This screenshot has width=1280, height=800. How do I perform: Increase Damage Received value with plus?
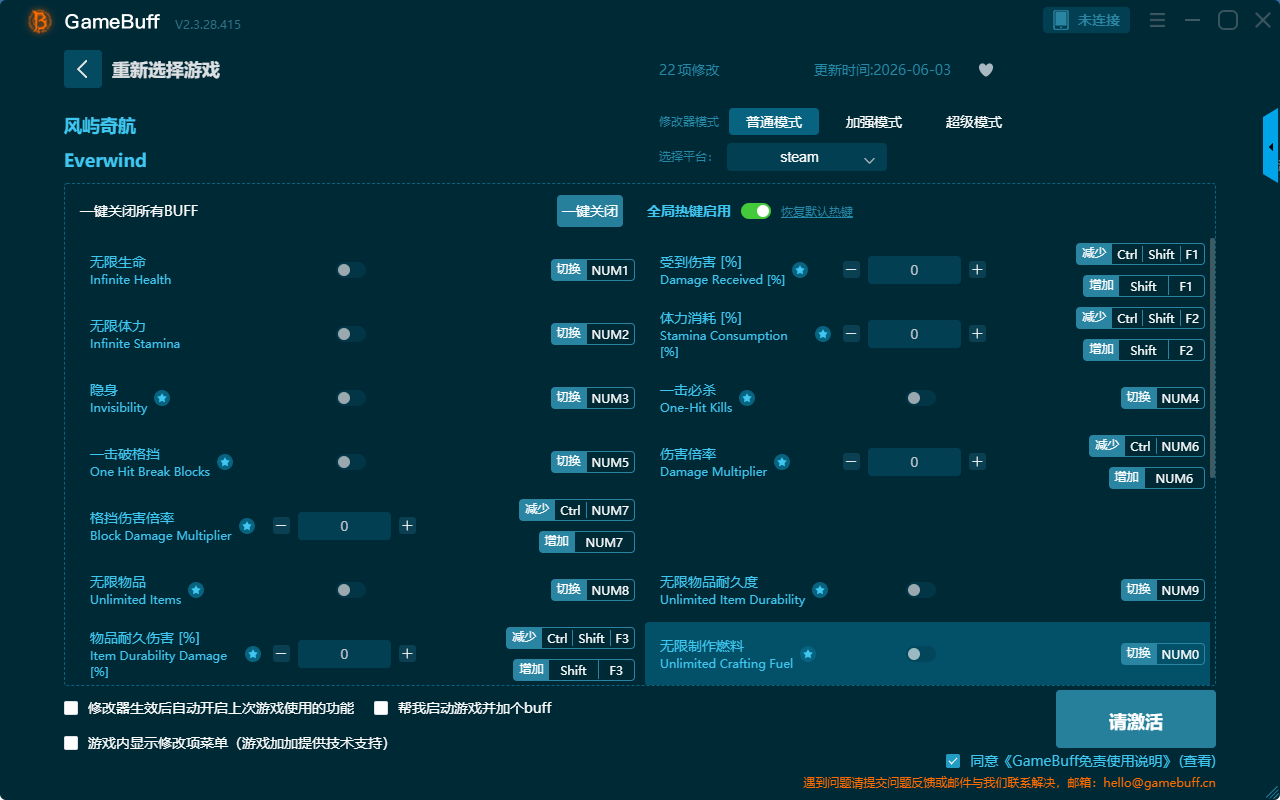point(977,270)
